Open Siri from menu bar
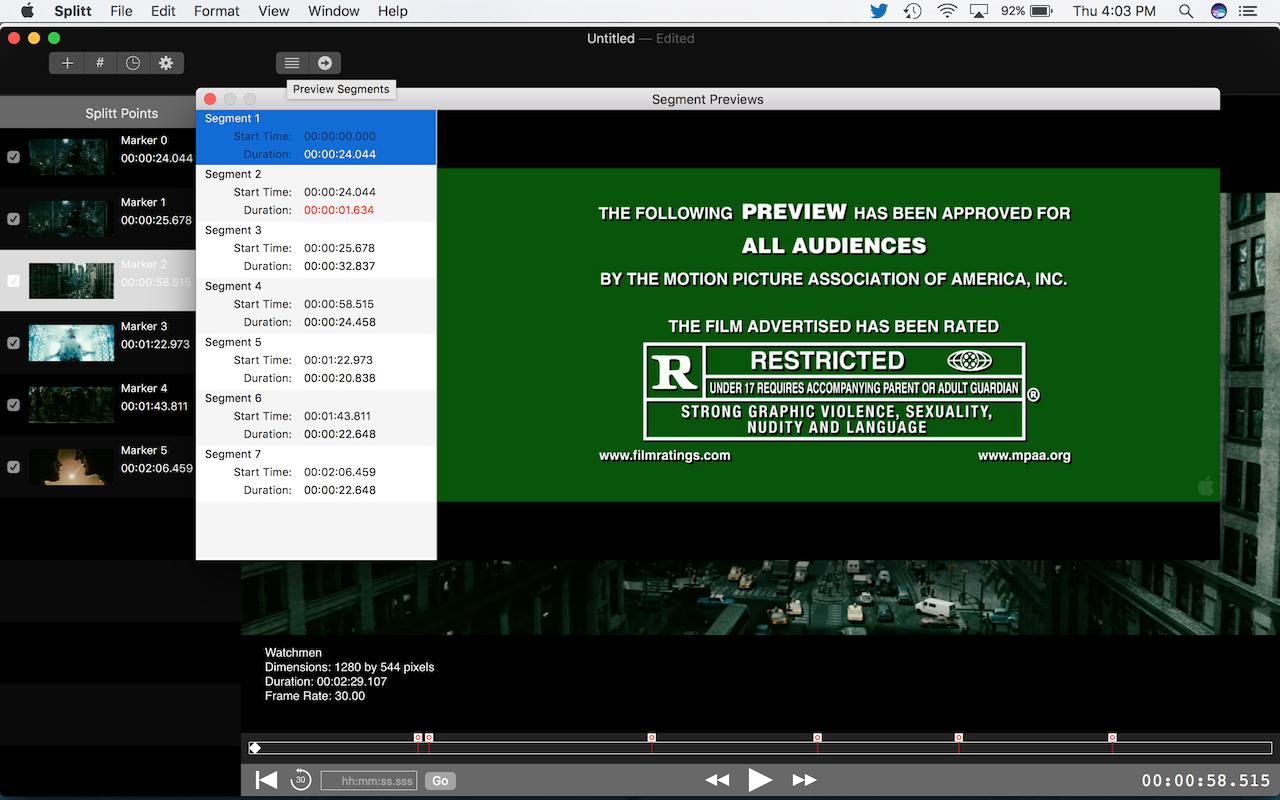 [x=1218, y=11]
